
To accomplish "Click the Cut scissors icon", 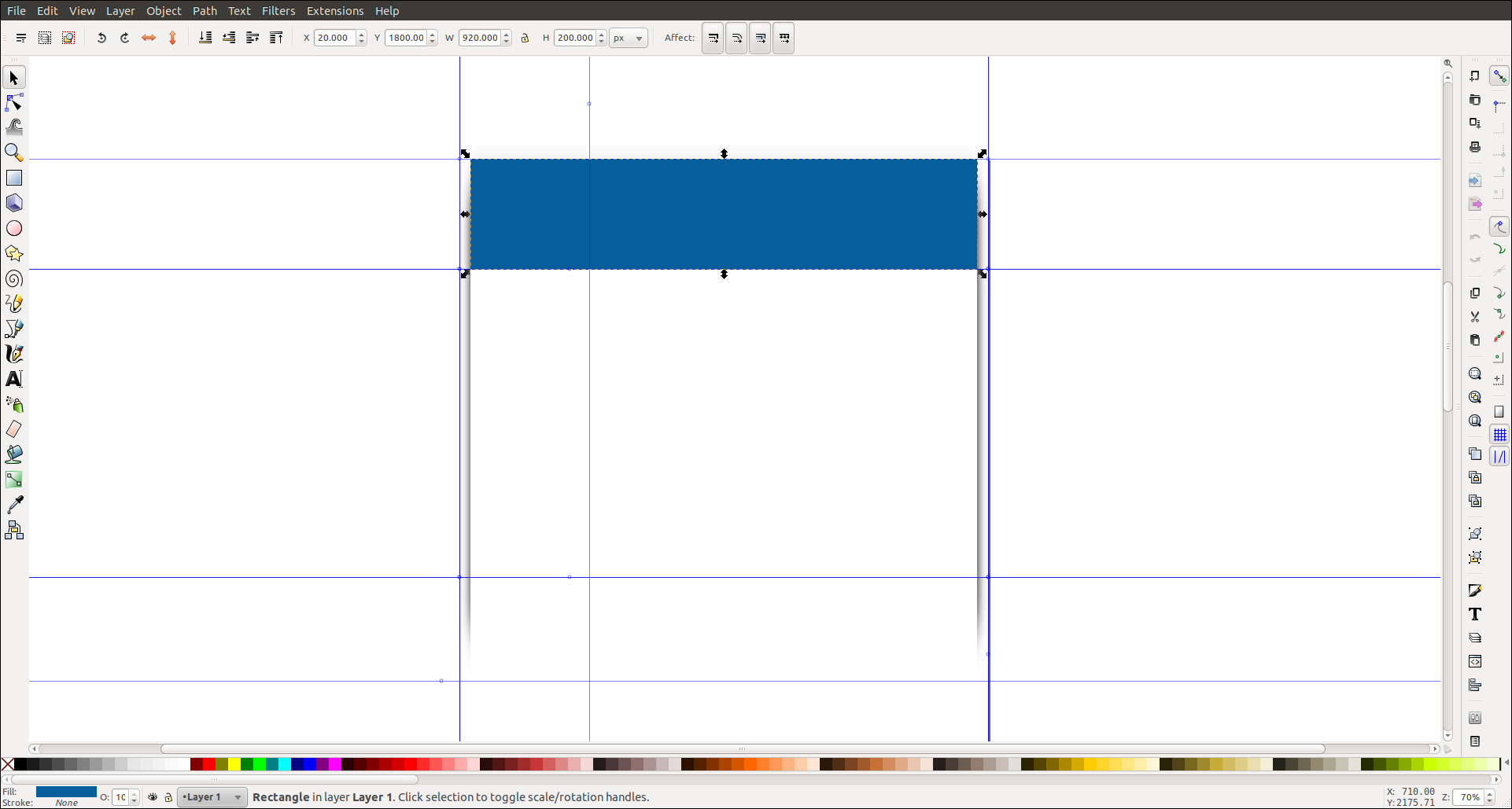I will coord(1475,316).
